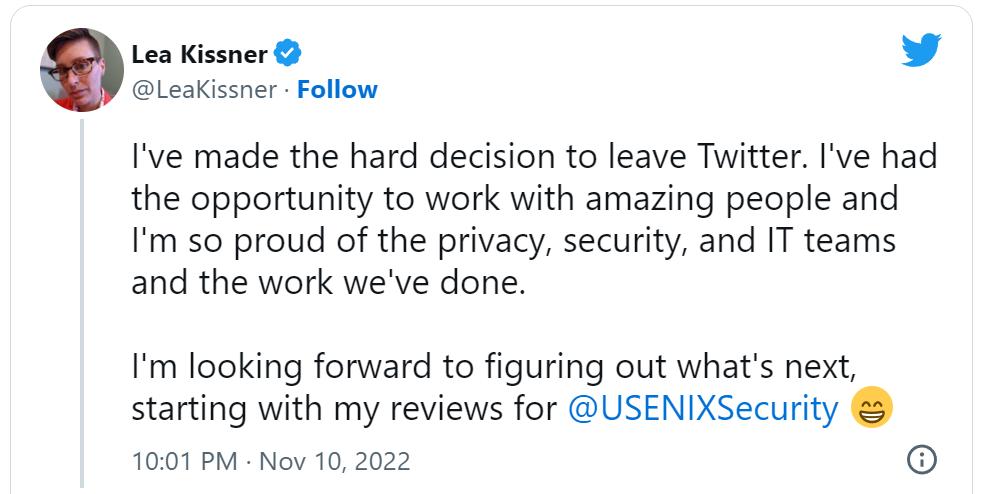
Task: Click the text "starting with my reviews for"
Action: point(343,409)
